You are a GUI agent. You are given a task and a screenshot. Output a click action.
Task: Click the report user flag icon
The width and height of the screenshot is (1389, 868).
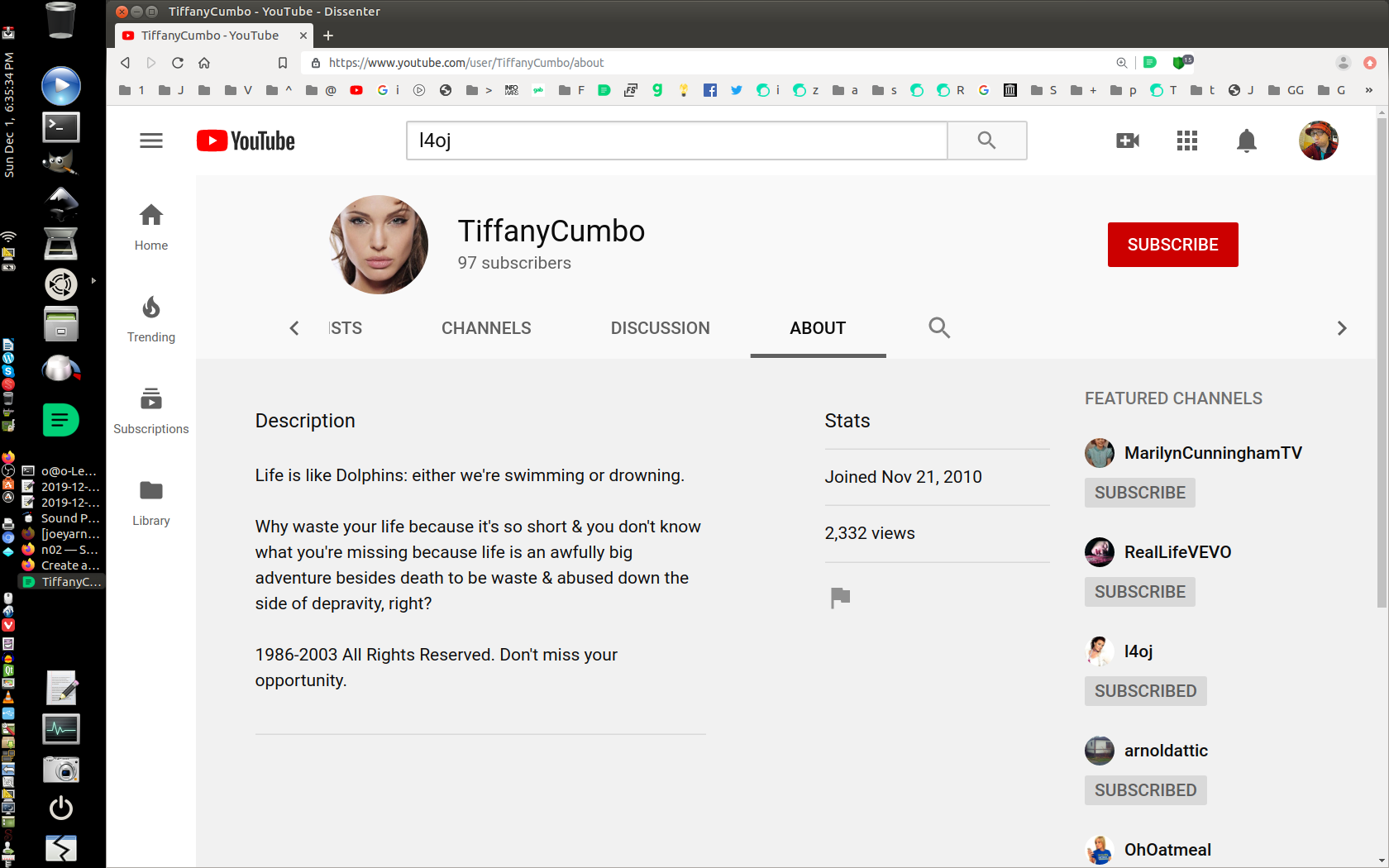840,597
